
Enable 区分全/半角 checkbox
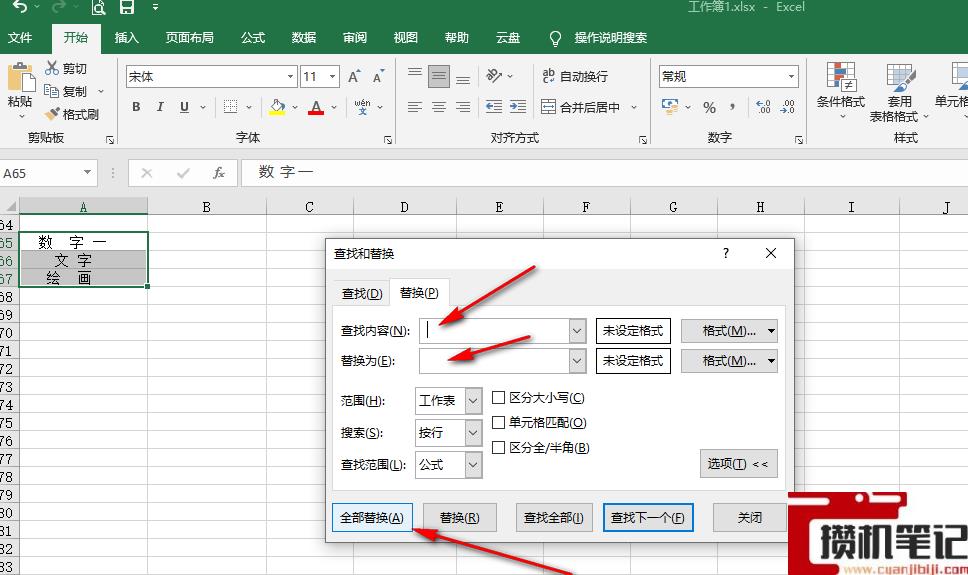pos(498,447)
